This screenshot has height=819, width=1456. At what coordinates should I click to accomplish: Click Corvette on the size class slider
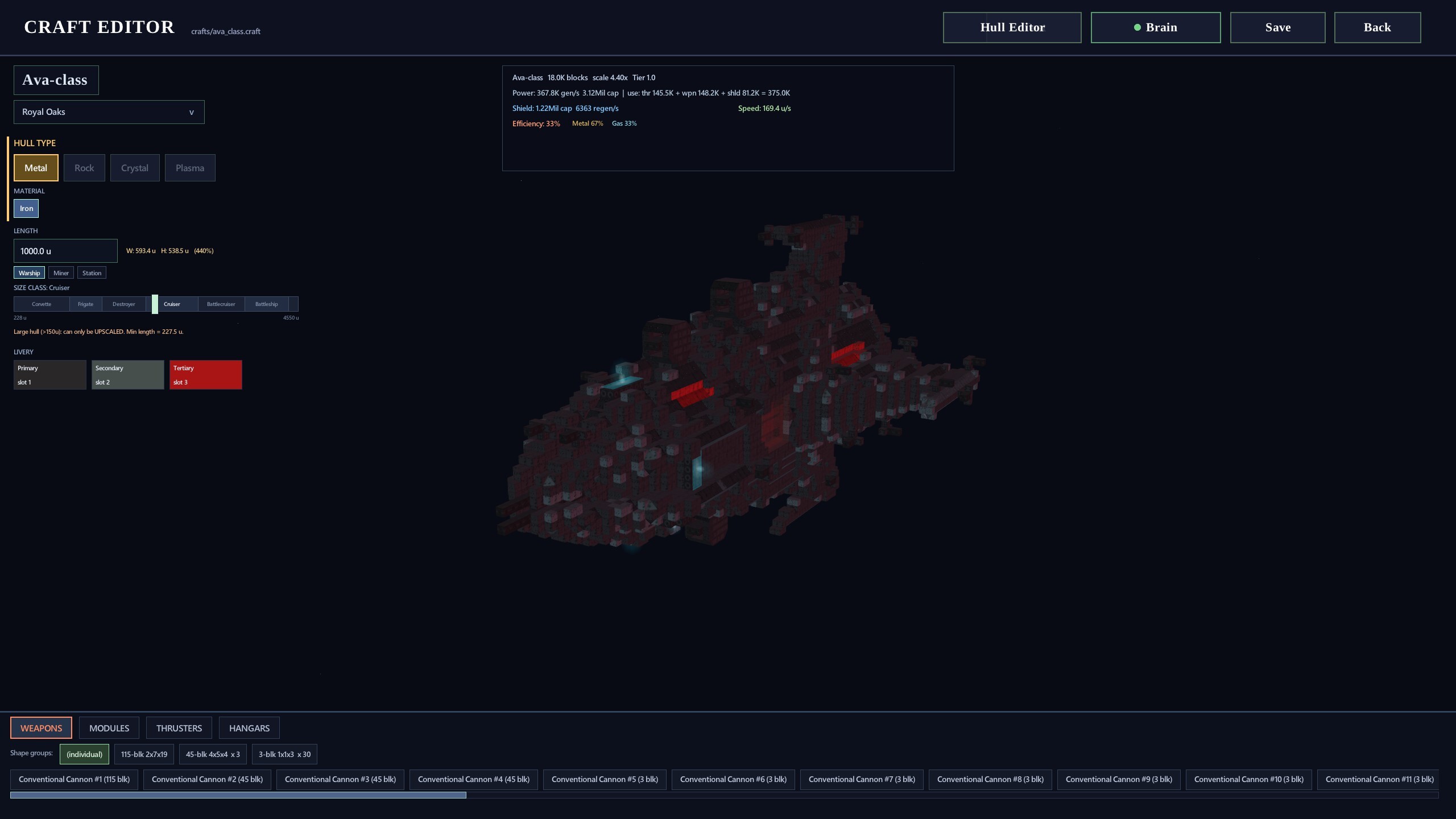click(x=42, y=304)
